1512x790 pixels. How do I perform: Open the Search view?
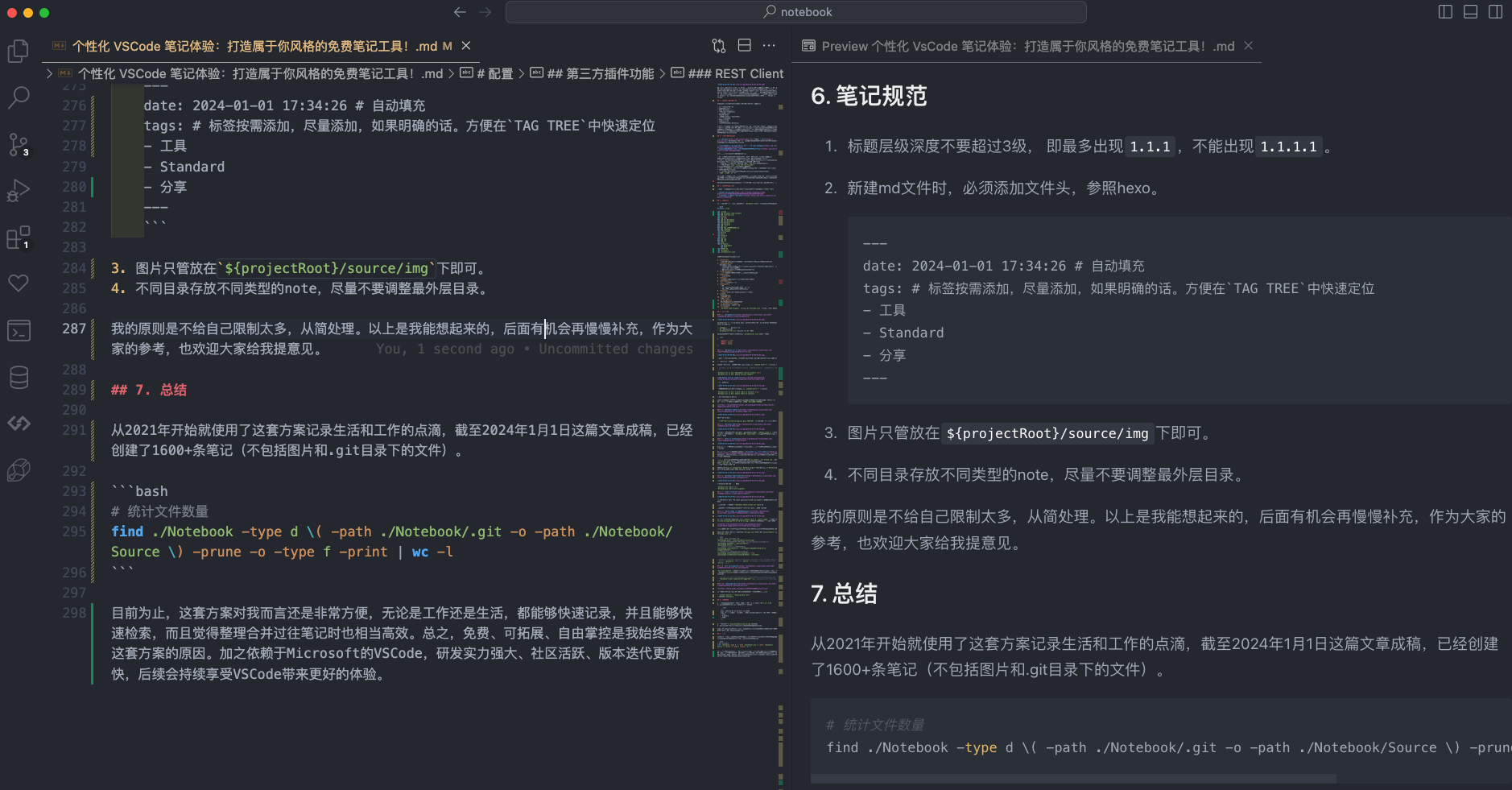point(19,97)
